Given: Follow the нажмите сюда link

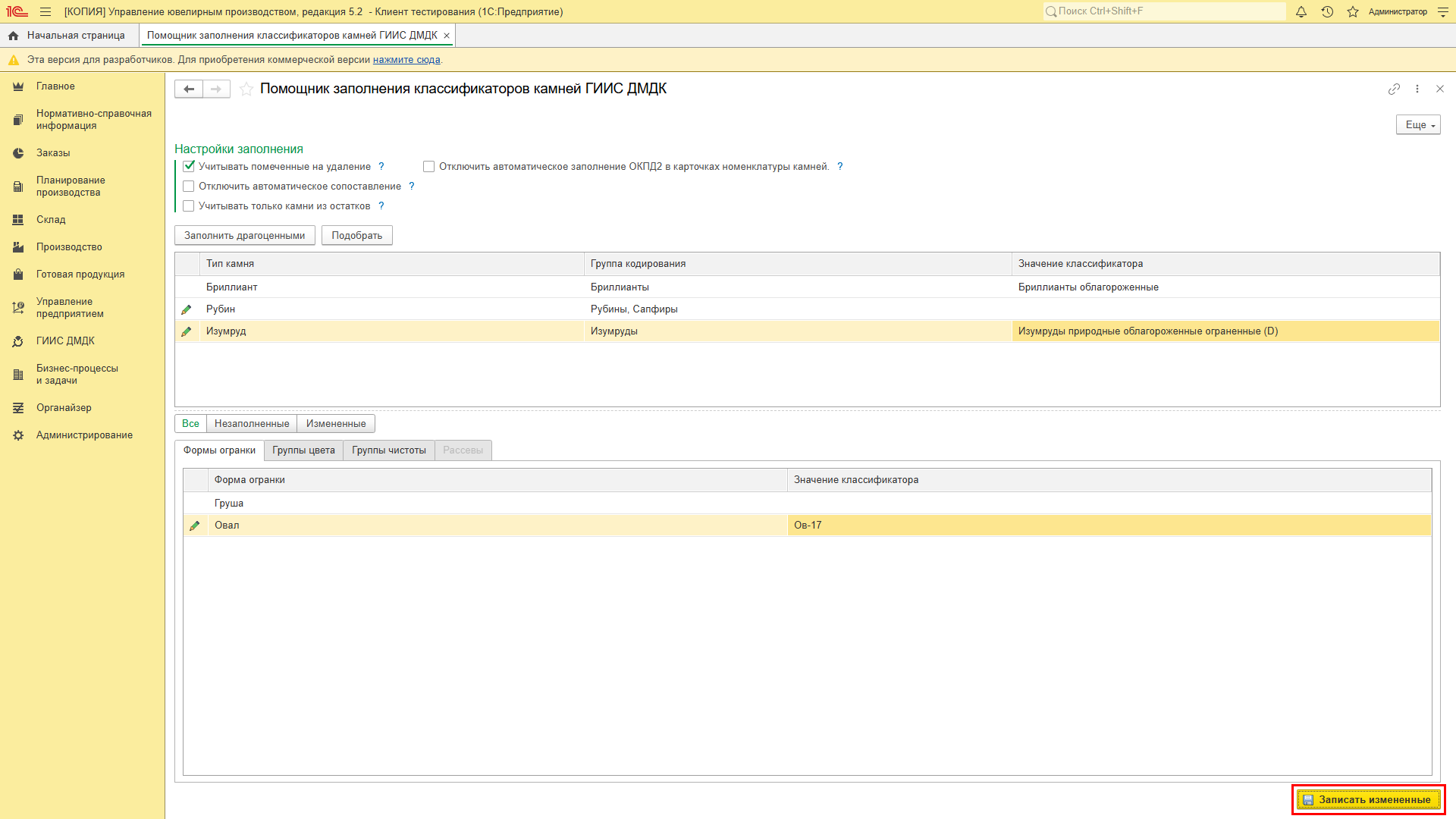Looking at the screenshot, I should pyautogui.click(x=406, y=60).
